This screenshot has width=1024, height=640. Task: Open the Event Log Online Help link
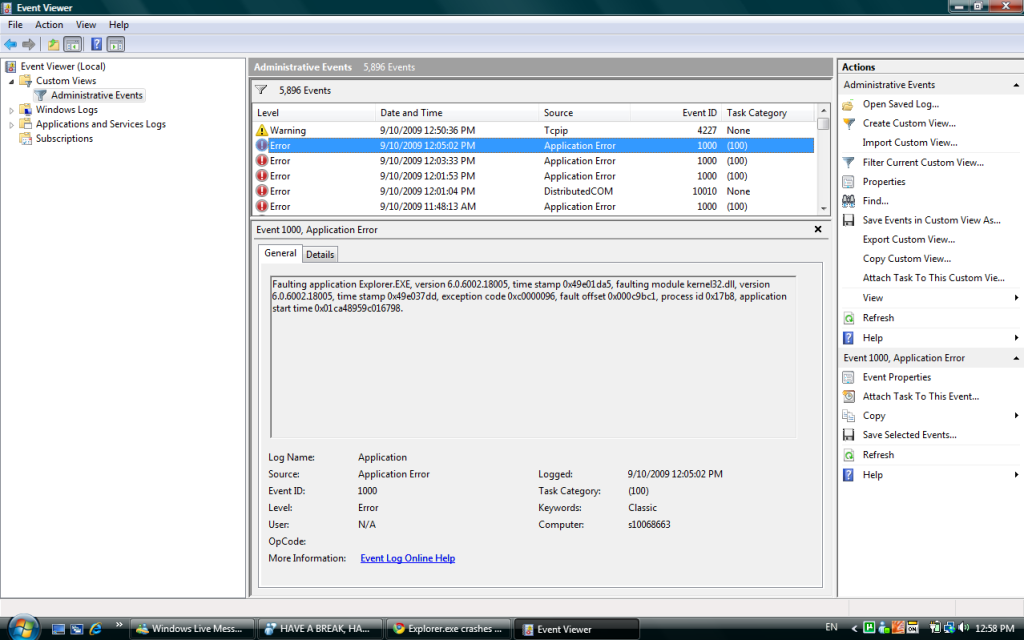click(407, 558)
